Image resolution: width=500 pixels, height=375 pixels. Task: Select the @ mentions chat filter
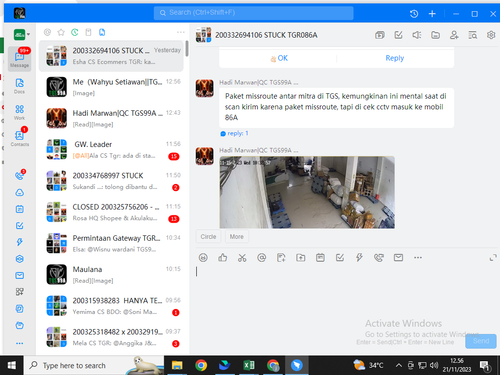47,32
